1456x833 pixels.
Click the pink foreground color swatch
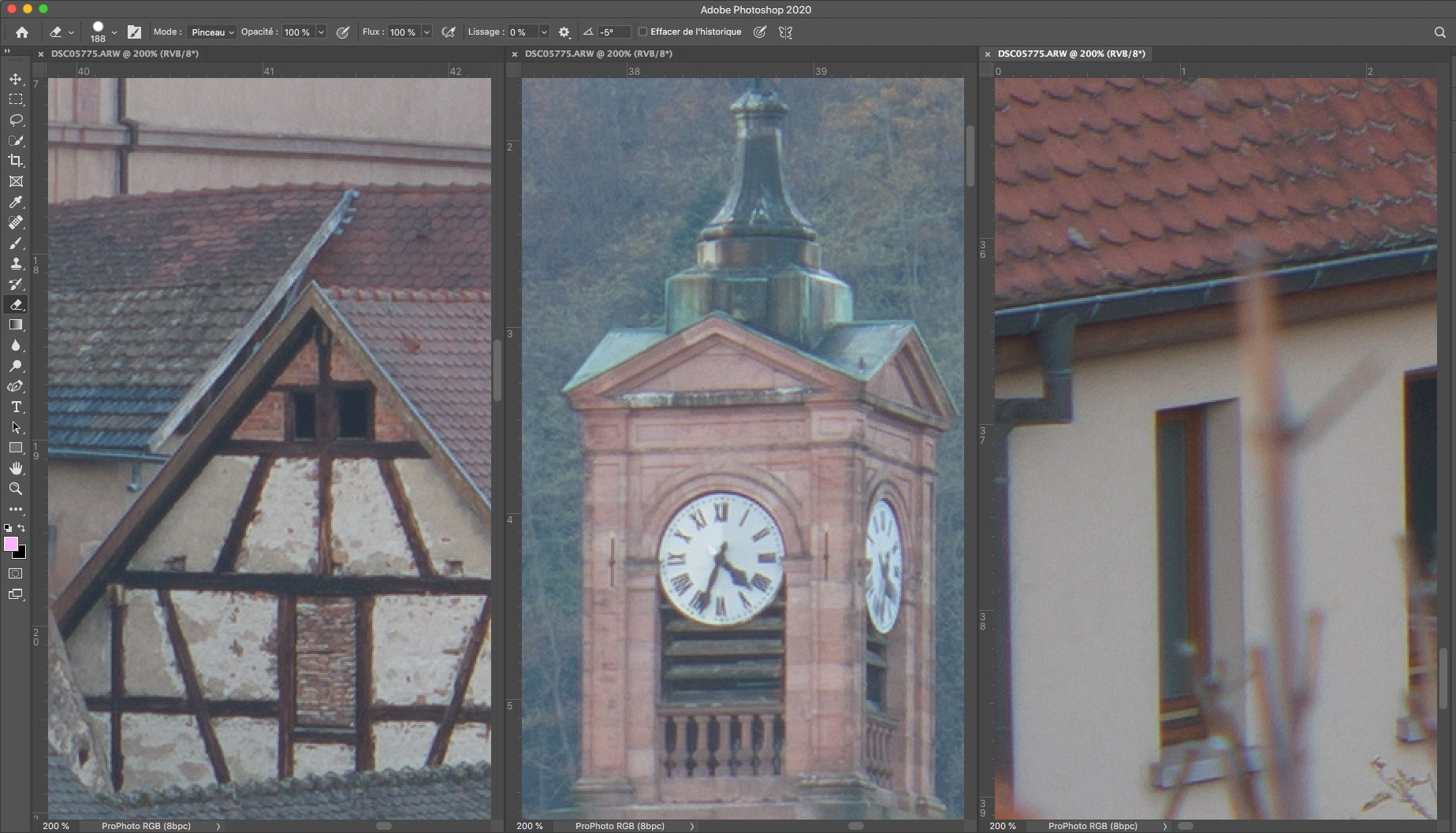pyautogui.click(x=11, y=544)
